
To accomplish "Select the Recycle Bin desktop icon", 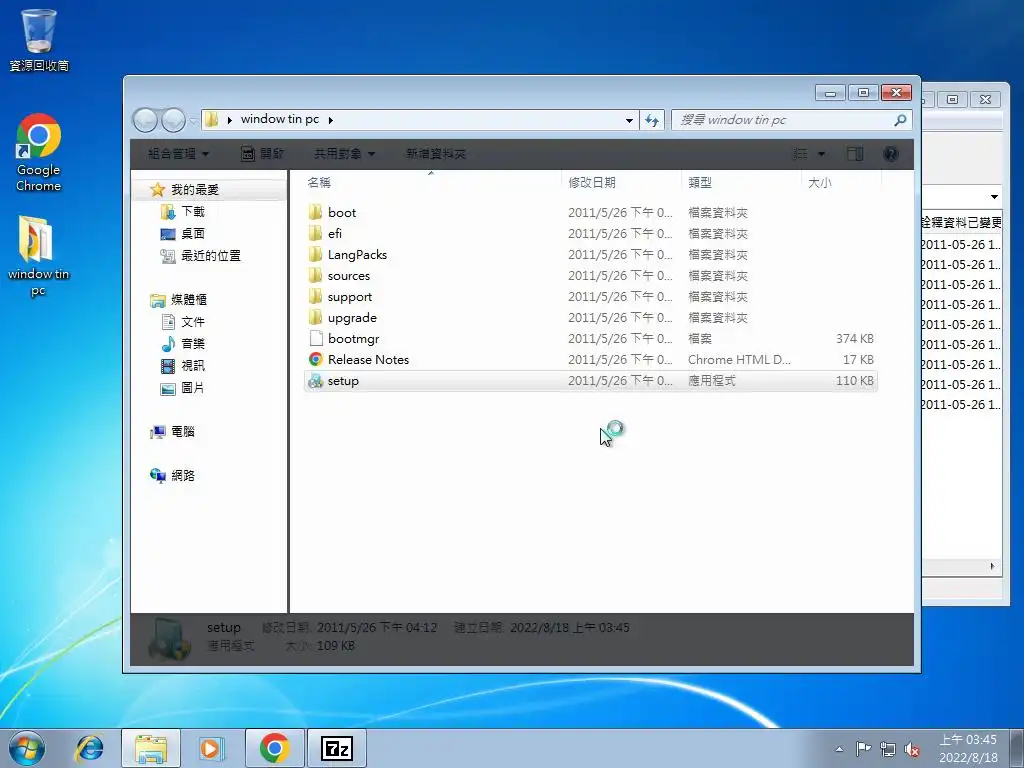I will [39, 40].
